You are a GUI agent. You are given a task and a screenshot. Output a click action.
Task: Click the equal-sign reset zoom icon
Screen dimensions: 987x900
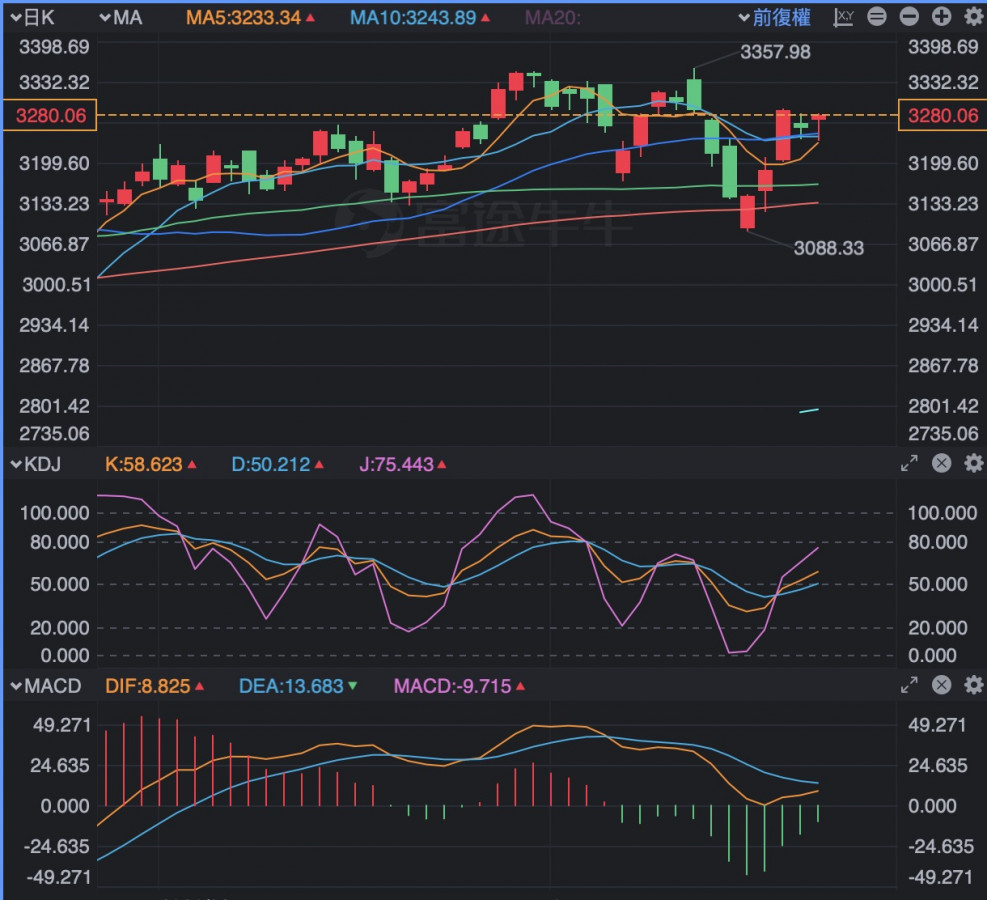pyautogui.click(x=877, y=17)
